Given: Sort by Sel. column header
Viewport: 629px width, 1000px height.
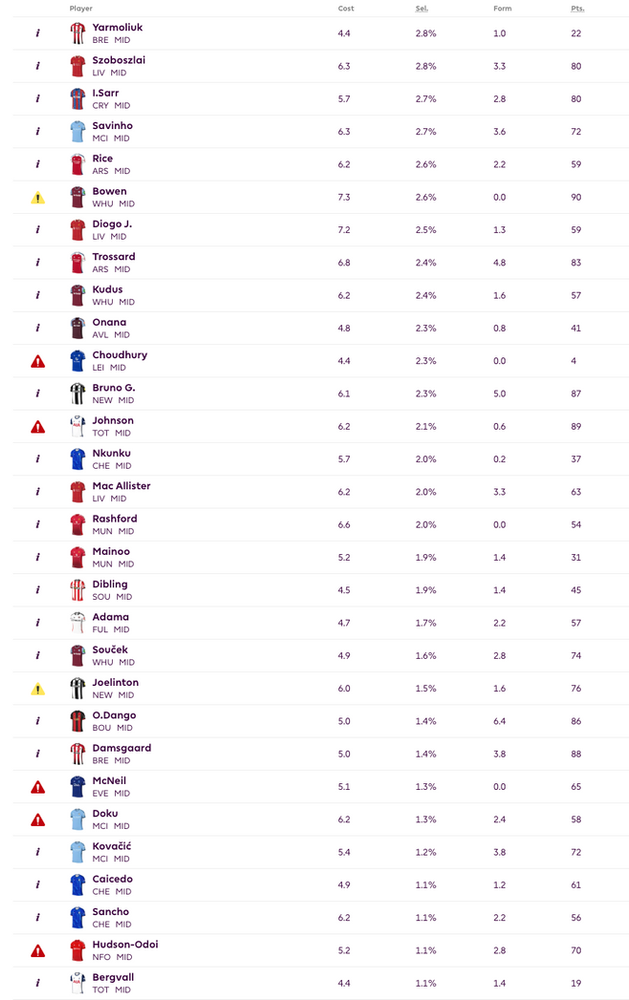Looking at the screenshot, I should point(422,8).
